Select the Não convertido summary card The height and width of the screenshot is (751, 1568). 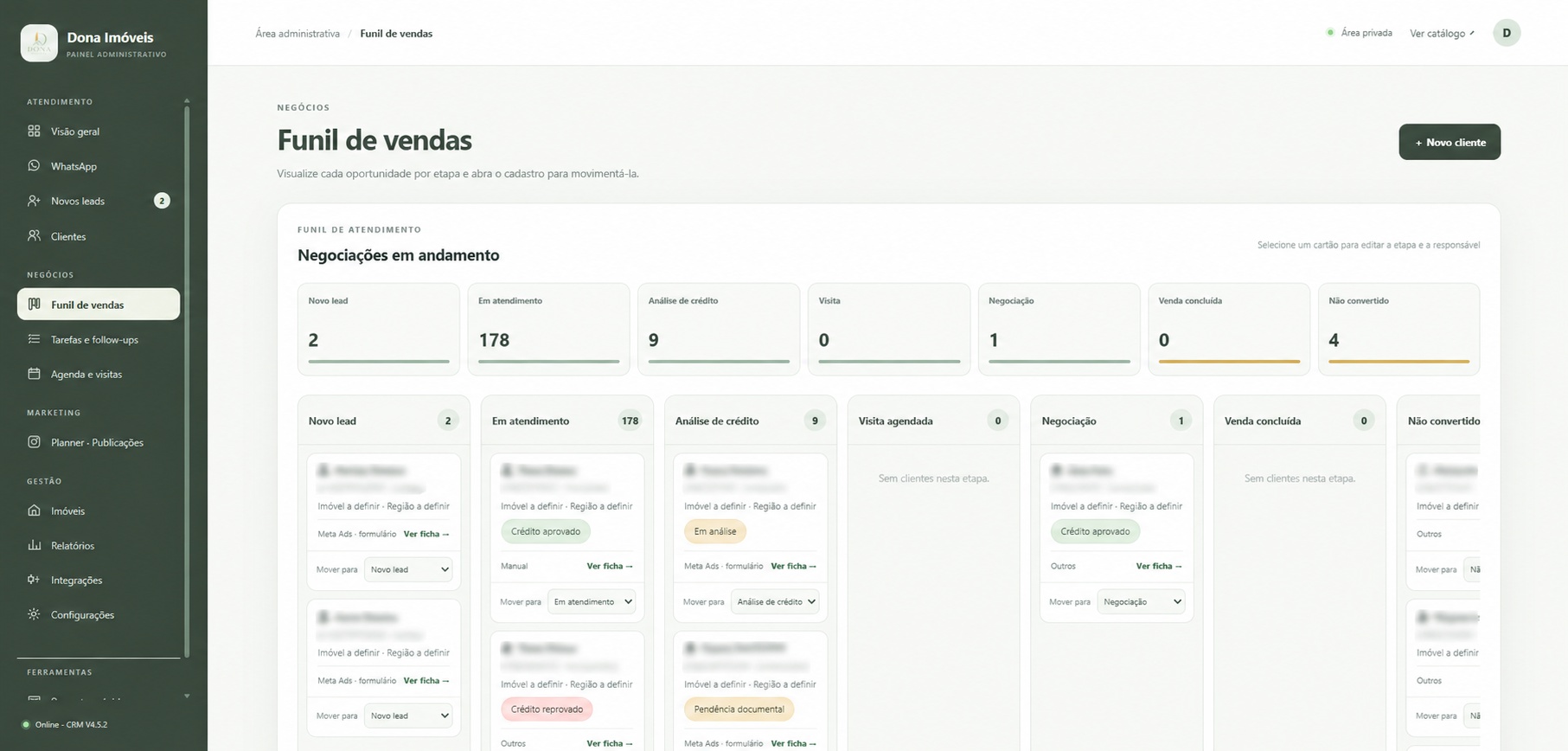point(1398,329)
